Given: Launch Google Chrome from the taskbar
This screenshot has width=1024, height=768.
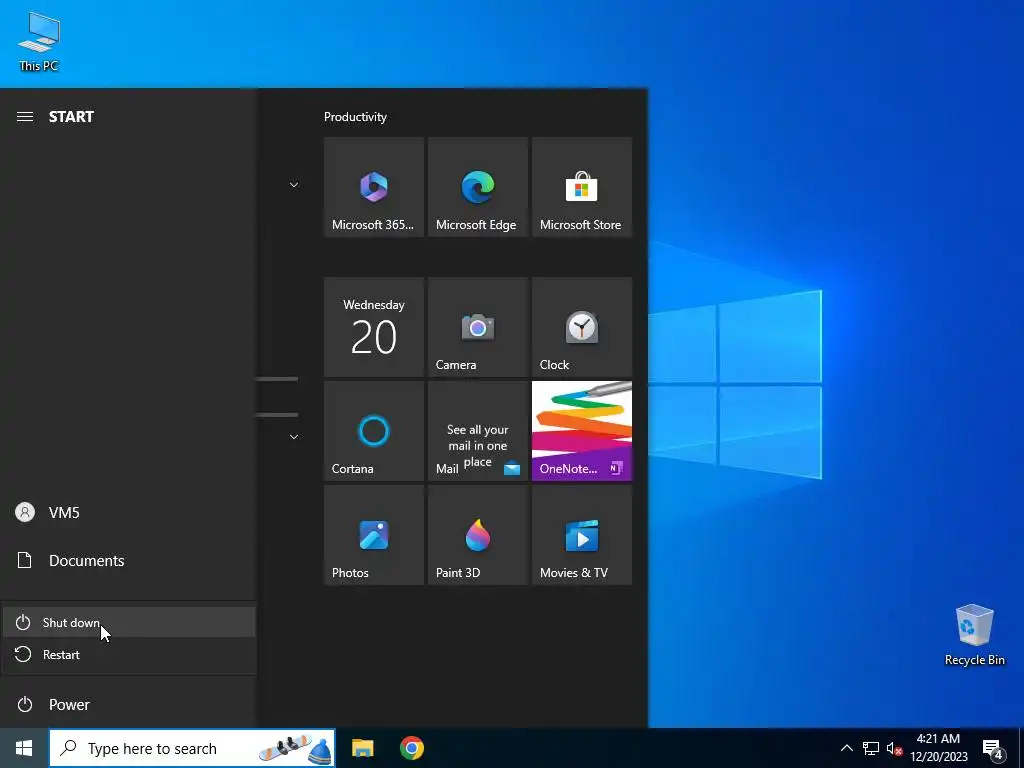Looking at the screenshot, I should (411, 748).
